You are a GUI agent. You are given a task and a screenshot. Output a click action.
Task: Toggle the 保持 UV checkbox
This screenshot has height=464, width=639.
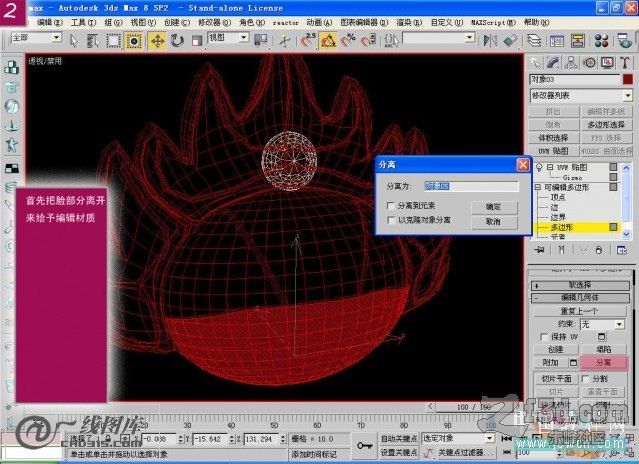click(544, 336)
